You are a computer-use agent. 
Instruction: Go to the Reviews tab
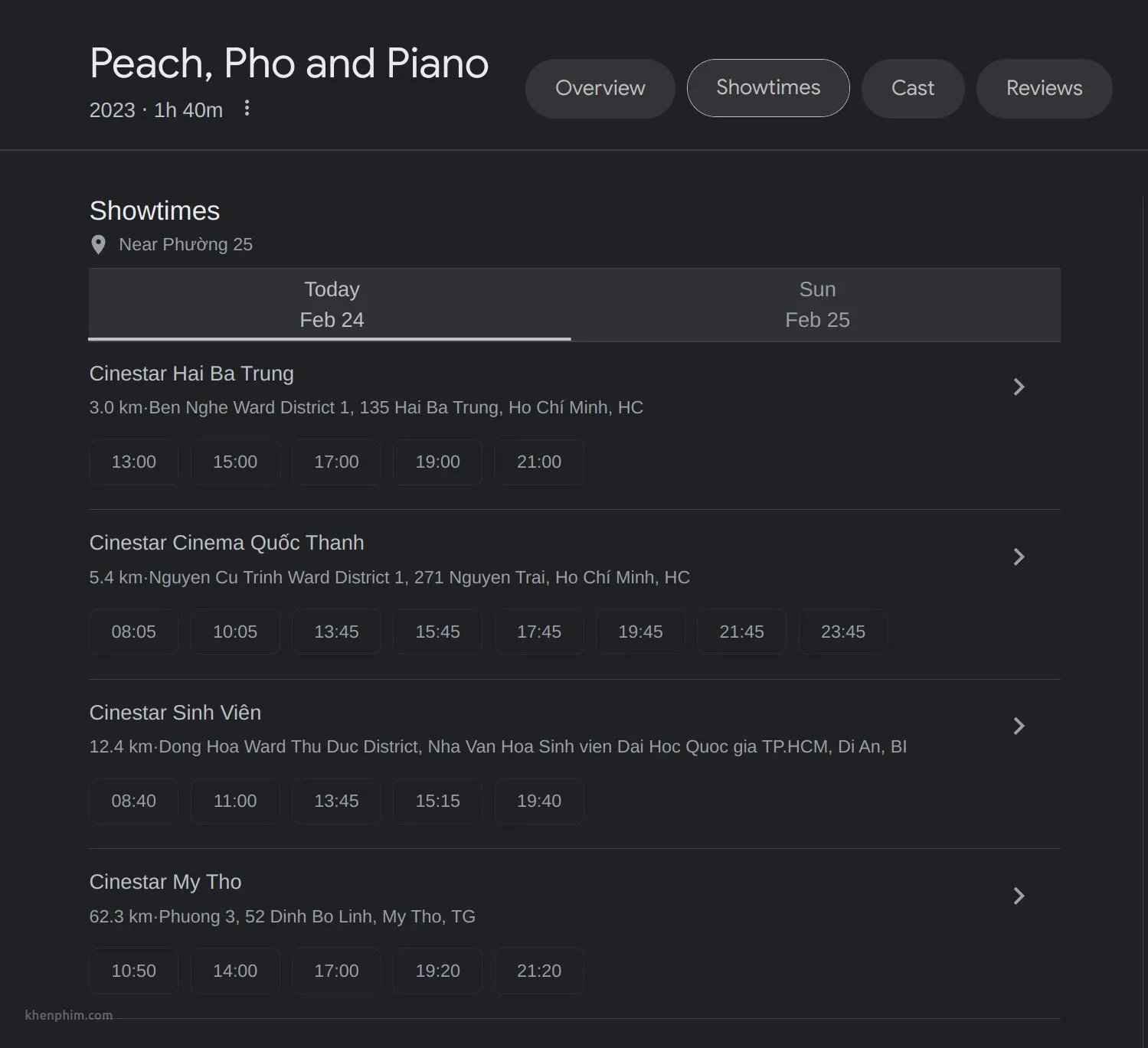pyautogui.click(x=1044, y=88)
